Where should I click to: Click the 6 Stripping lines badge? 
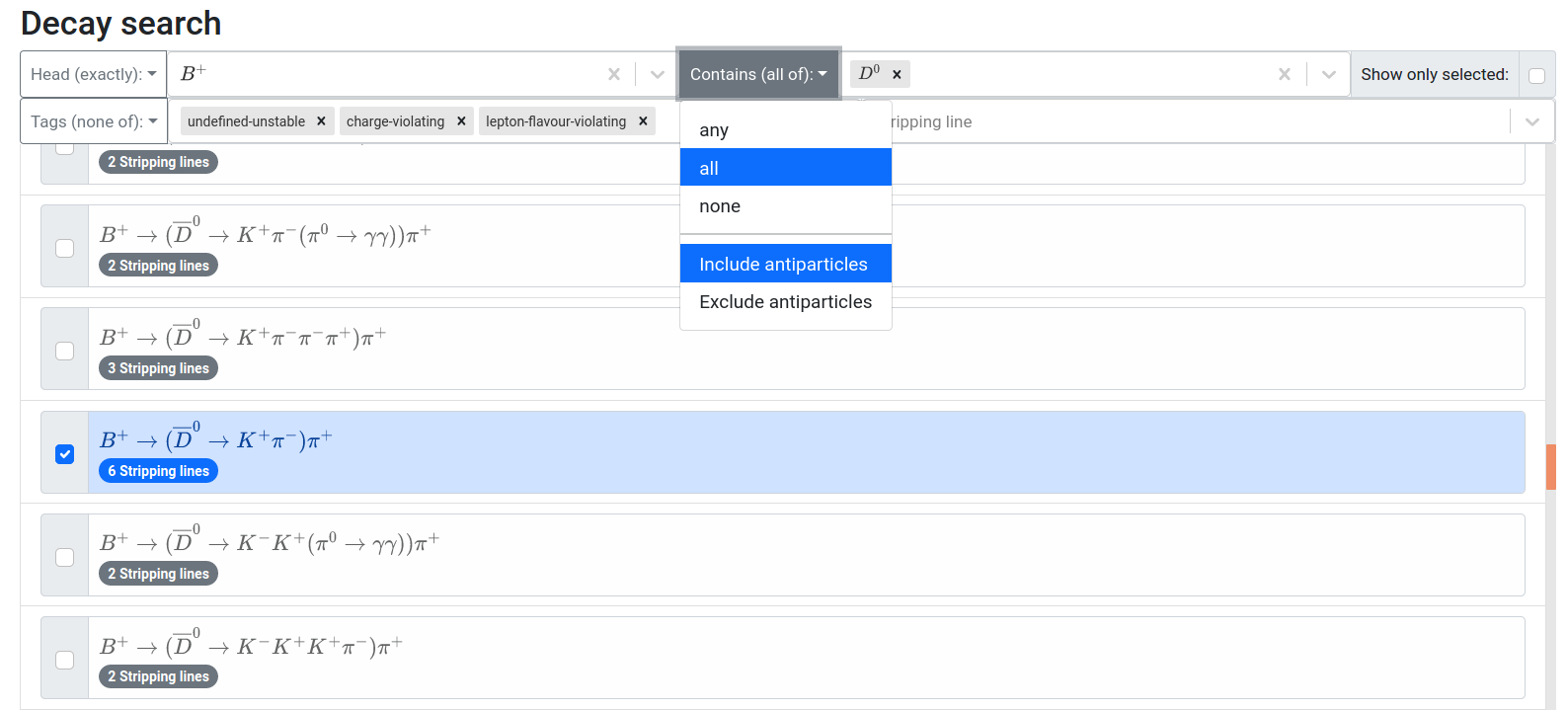(x=158, y=471)
